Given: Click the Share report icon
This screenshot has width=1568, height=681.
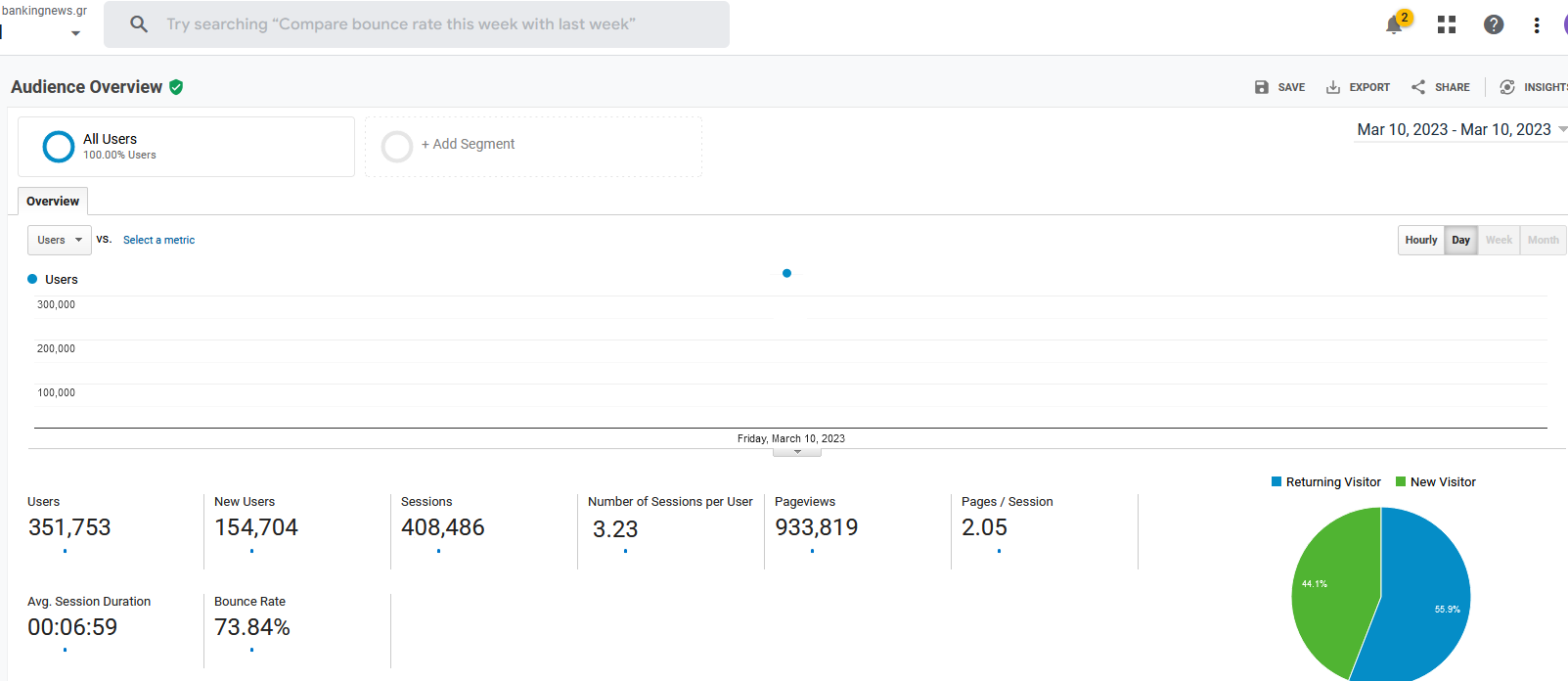Looking at the screenshot, I should pos(1418,87).
